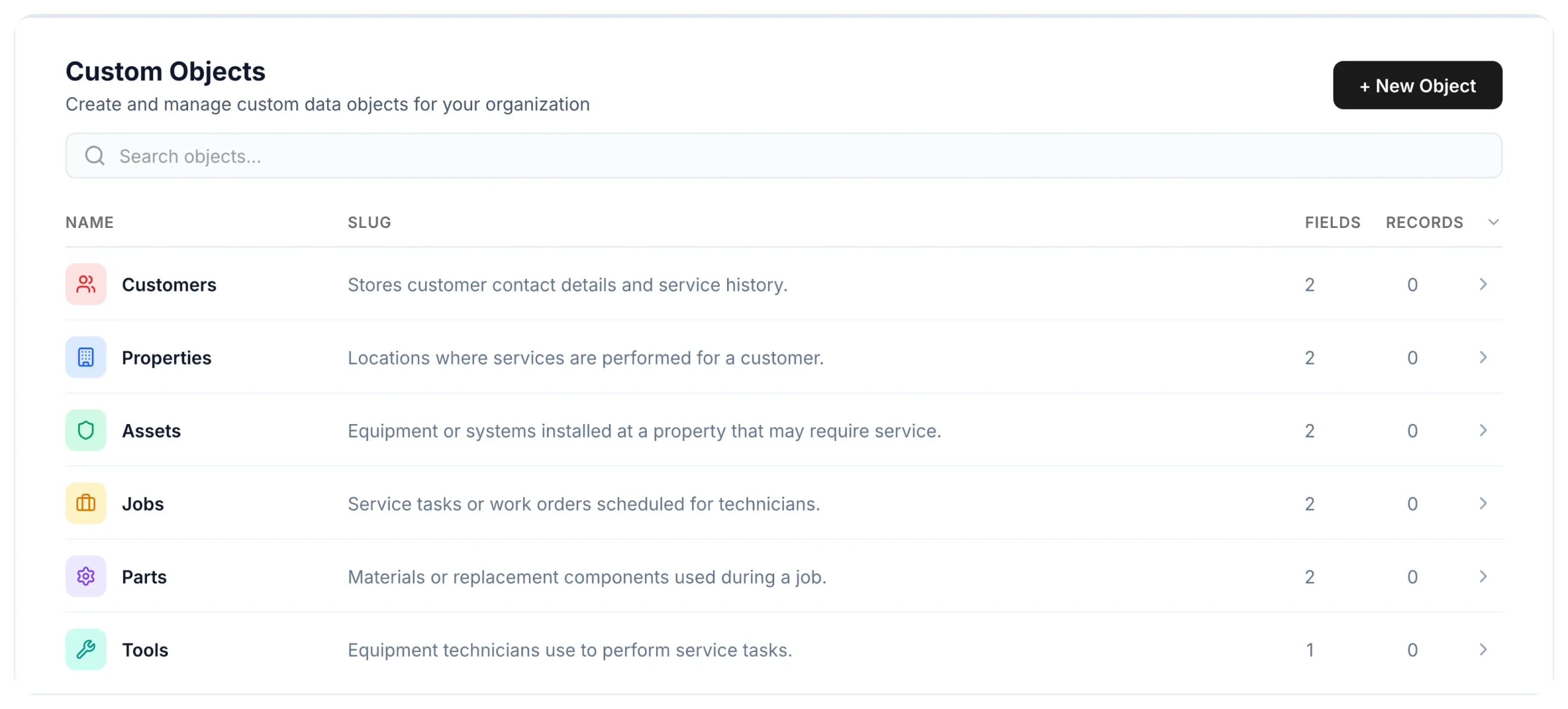The height and width of the screenshot is (709, 1568).
Task: Open the Tools object name link
Action: 145,650
